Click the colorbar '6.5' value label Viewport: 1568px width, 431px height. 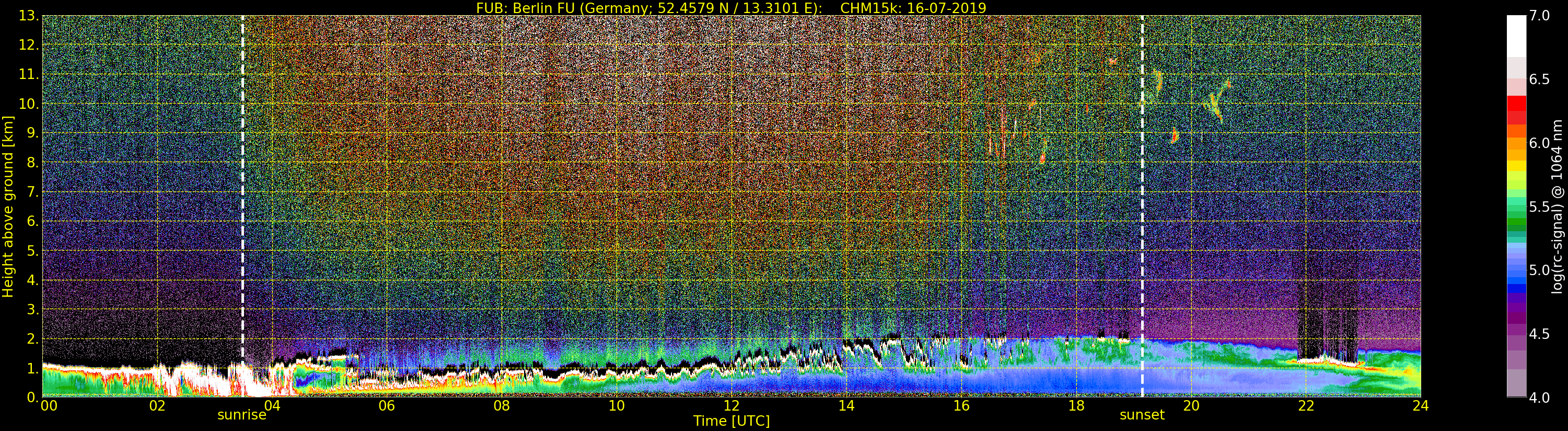tap(1540, 80)
